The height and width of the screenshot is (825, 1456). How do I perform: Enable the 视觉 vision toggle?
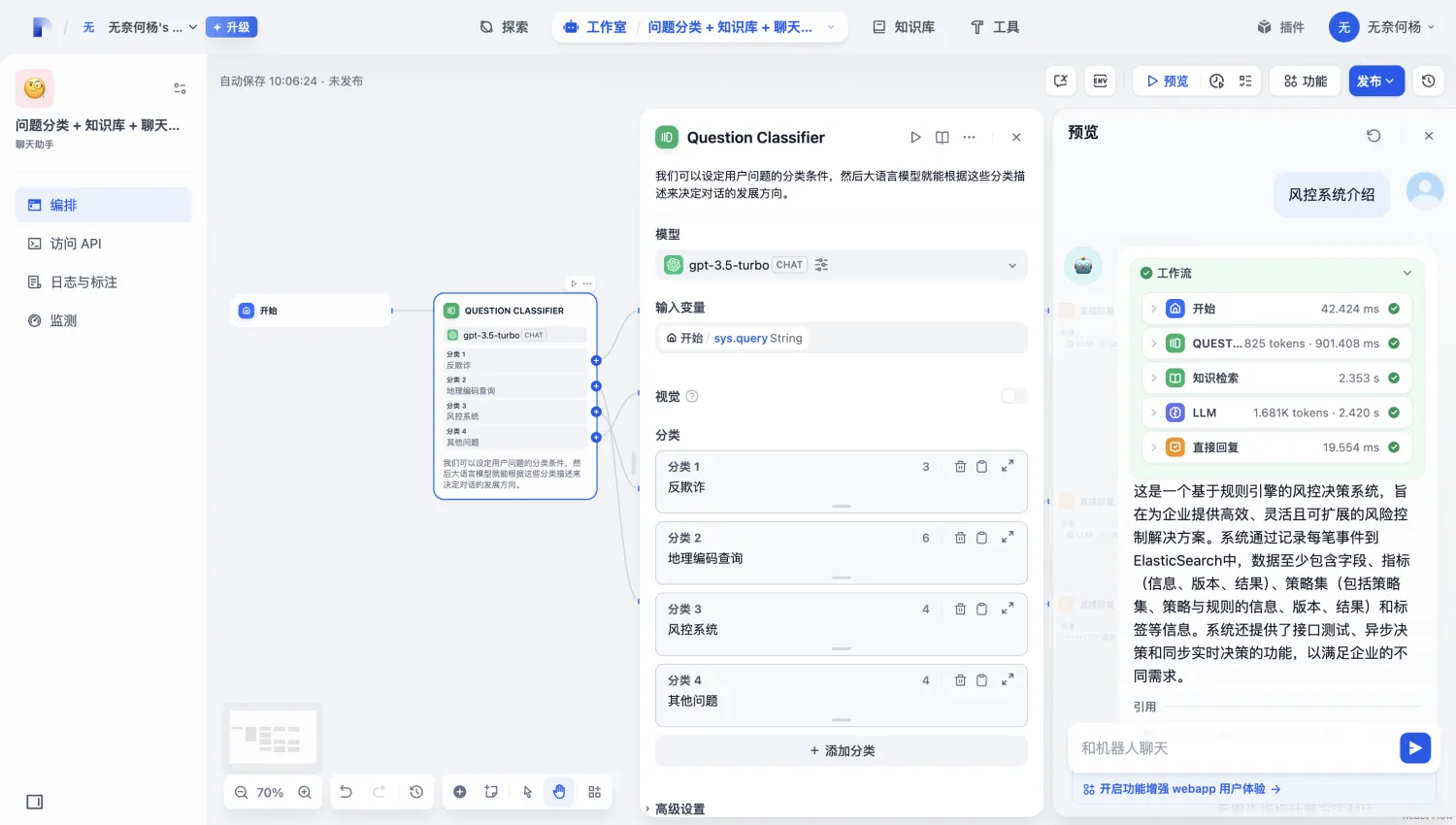(1012, 396)
